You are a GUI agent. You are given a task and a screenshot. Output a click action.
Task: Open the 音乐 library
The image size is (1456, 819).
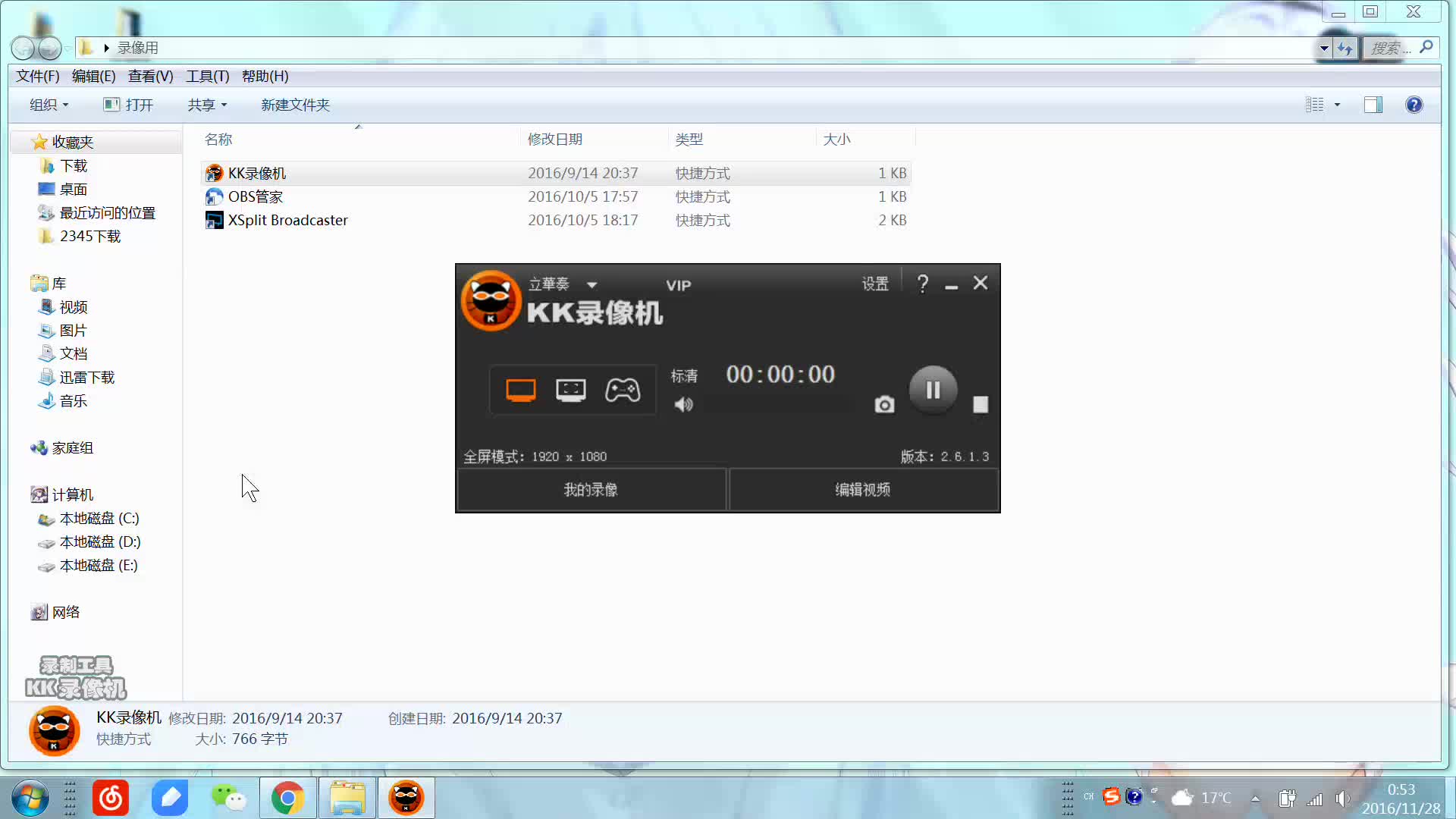[74, 401]
